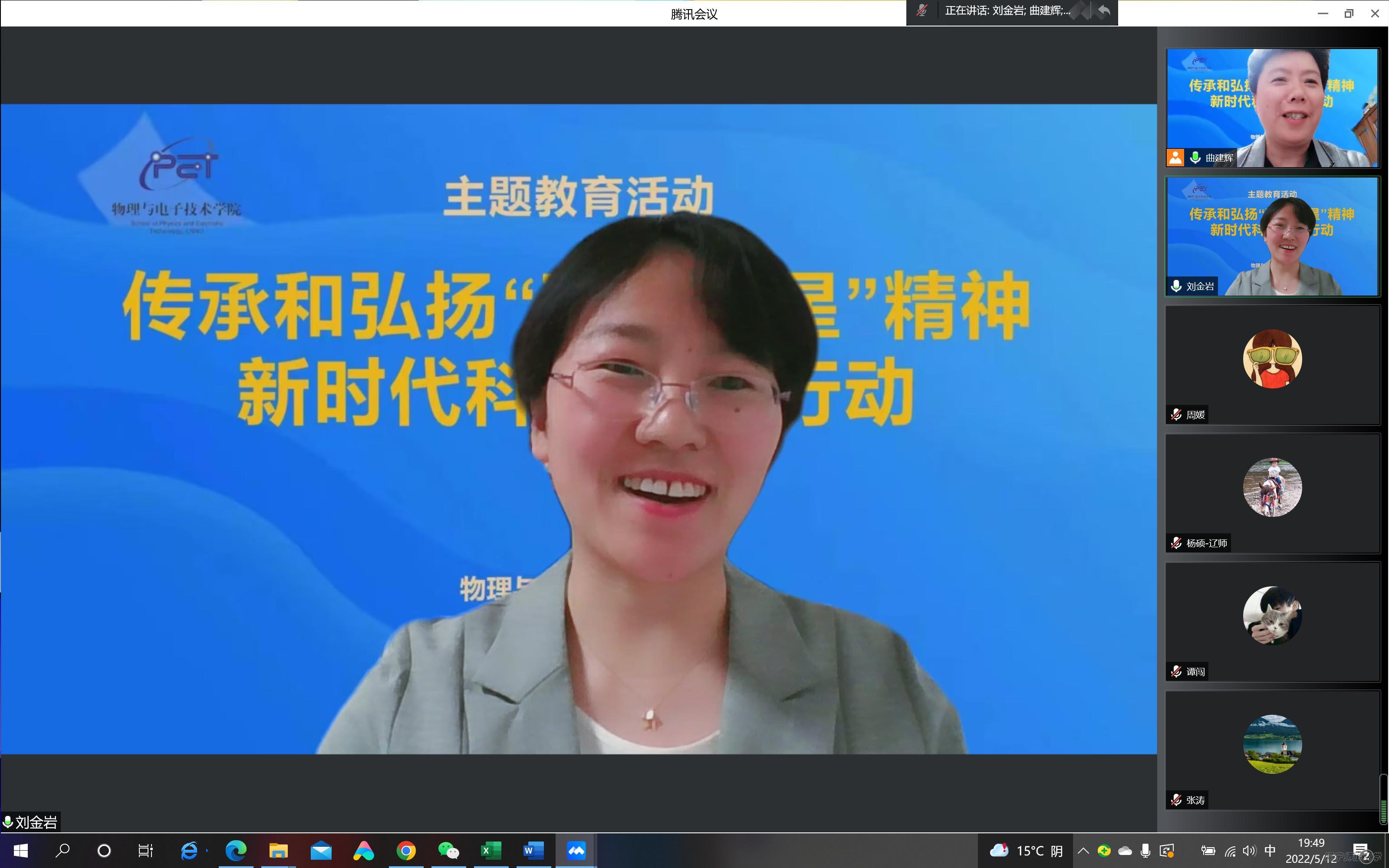Viewport: 1389px width, 868px height.
Task: Click 周媛's muted microphone icon
Action: [x=1176, y=414]
